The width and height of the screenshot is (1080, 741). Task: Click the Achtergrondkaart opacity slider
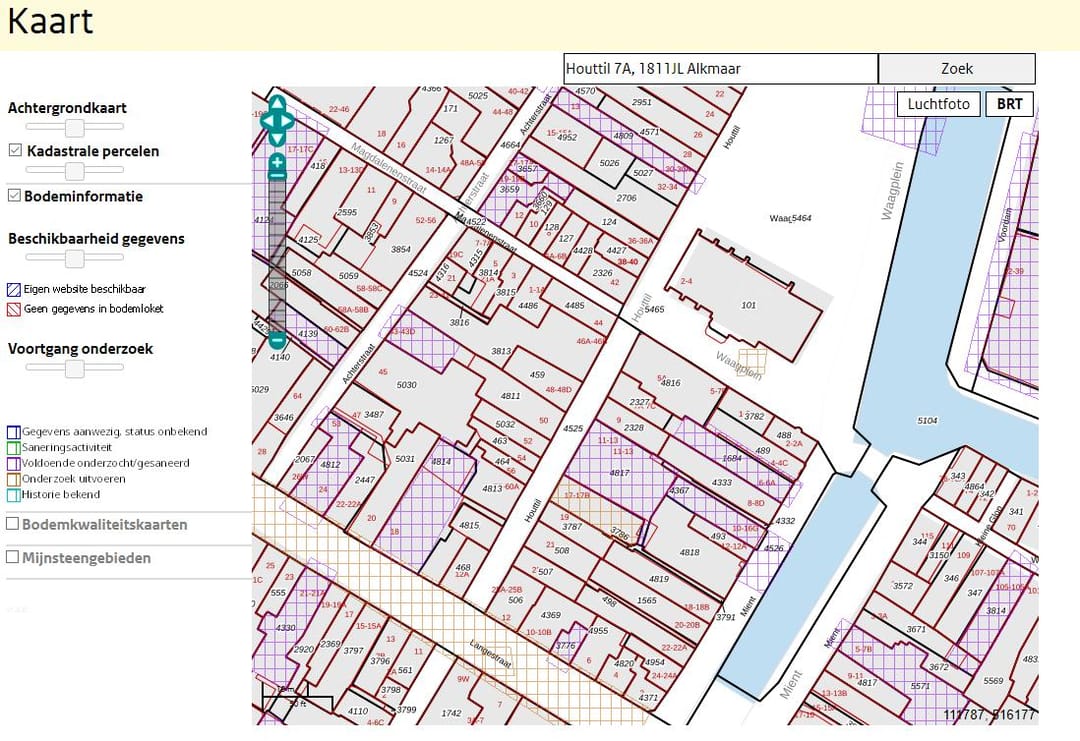click(x=74, y=127)
